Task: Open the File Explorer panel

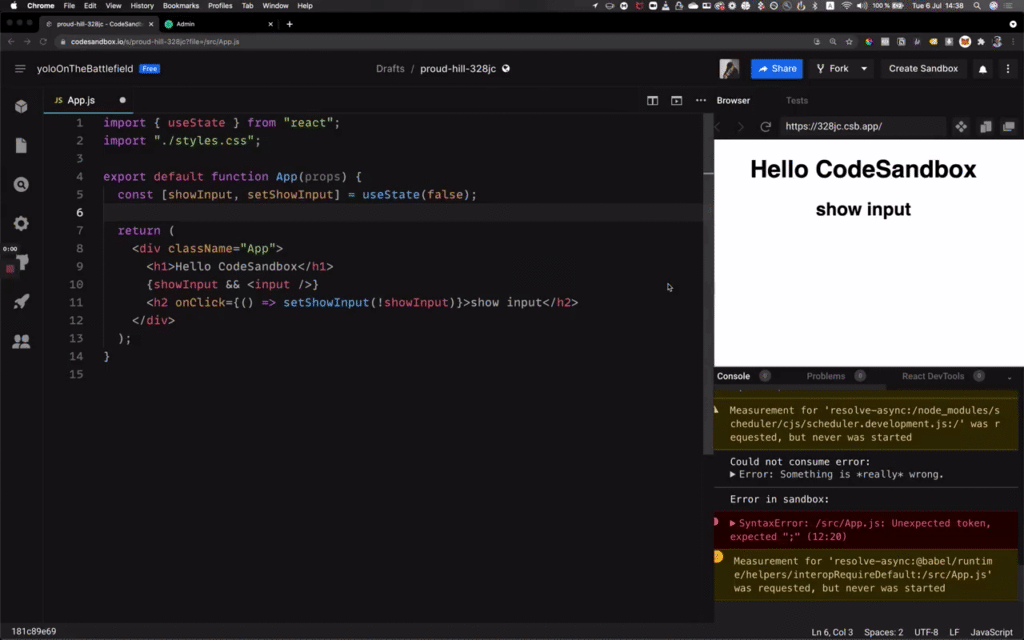Action: pos(20,145)
